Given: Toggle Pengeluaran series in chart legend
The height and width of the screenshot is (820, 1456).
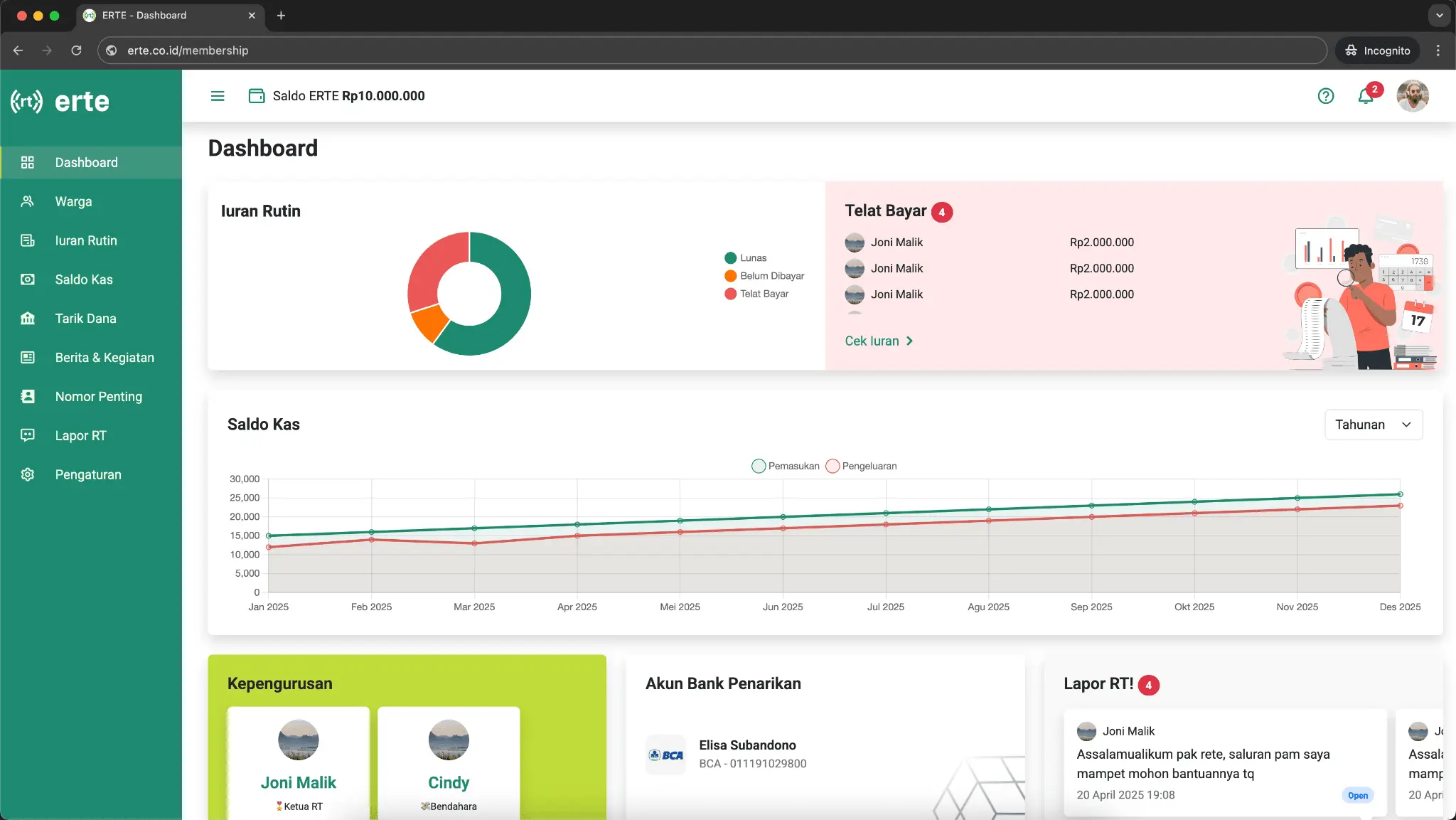Looking at the screenshot, I should pos(862,466).
